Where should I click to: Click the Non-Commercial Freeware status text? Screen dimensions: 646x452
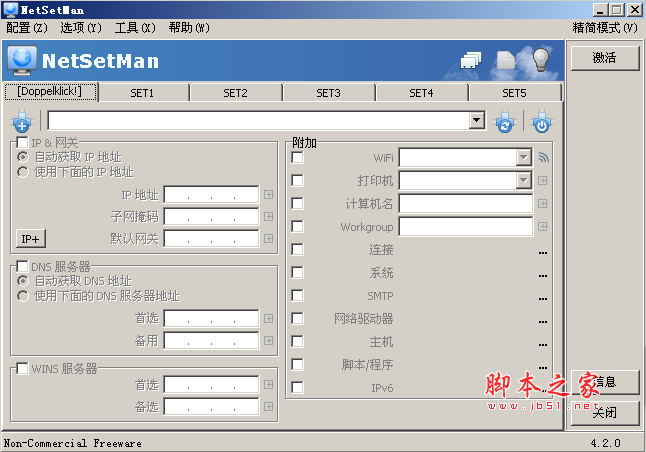(73, 443)
